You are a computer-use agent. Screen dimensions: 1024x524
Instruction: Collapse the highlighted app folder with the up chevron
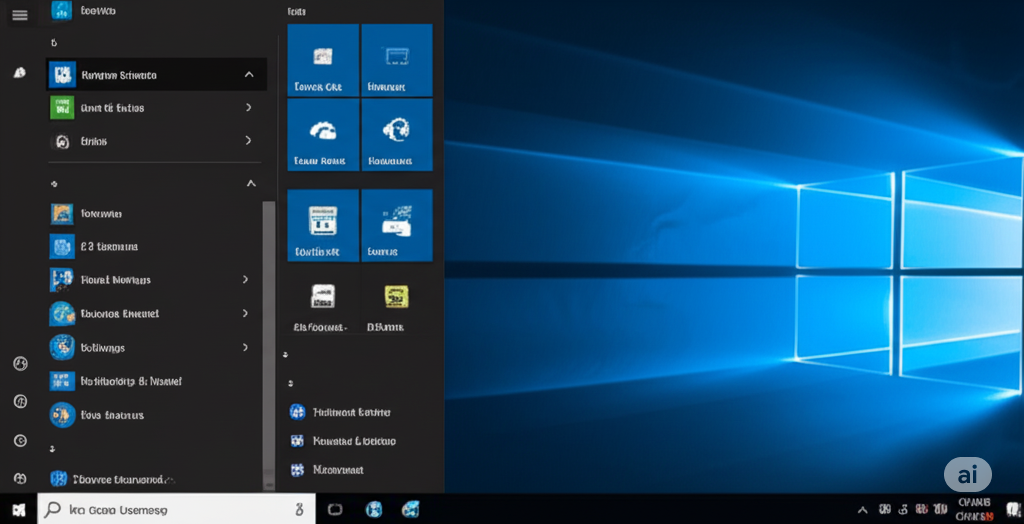coord(249,74)
